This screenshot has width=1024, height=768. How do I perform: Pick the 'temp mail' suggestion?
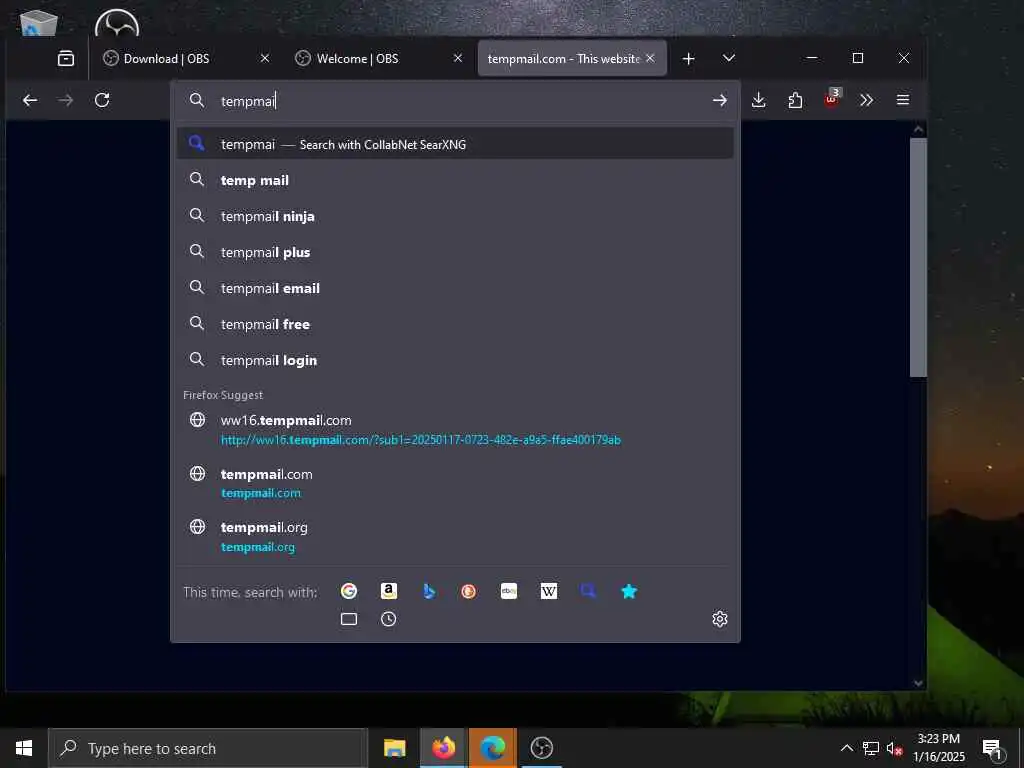[x=455, y=180]
